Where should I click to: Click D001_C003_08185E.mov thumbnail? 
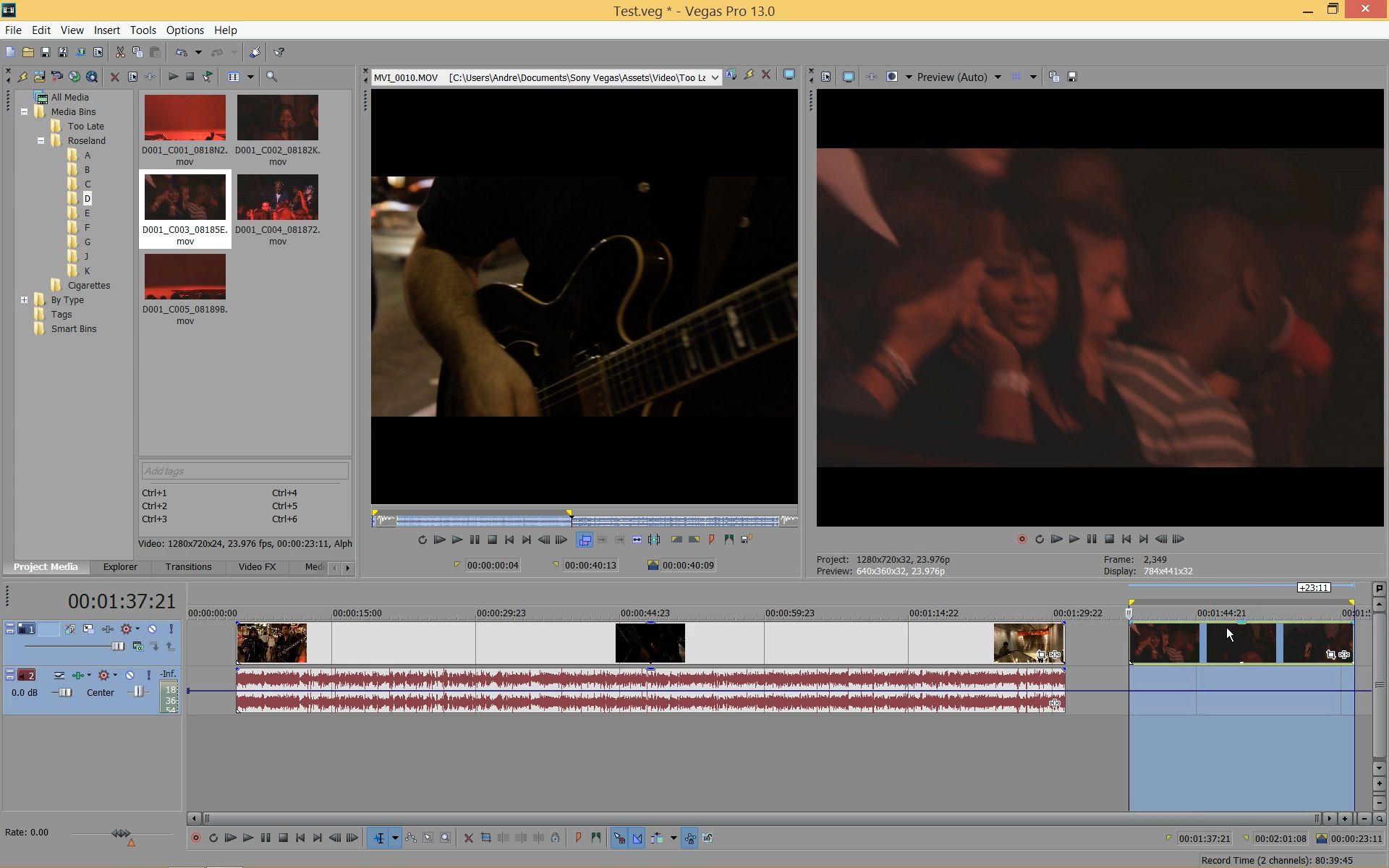pos(184,197)
